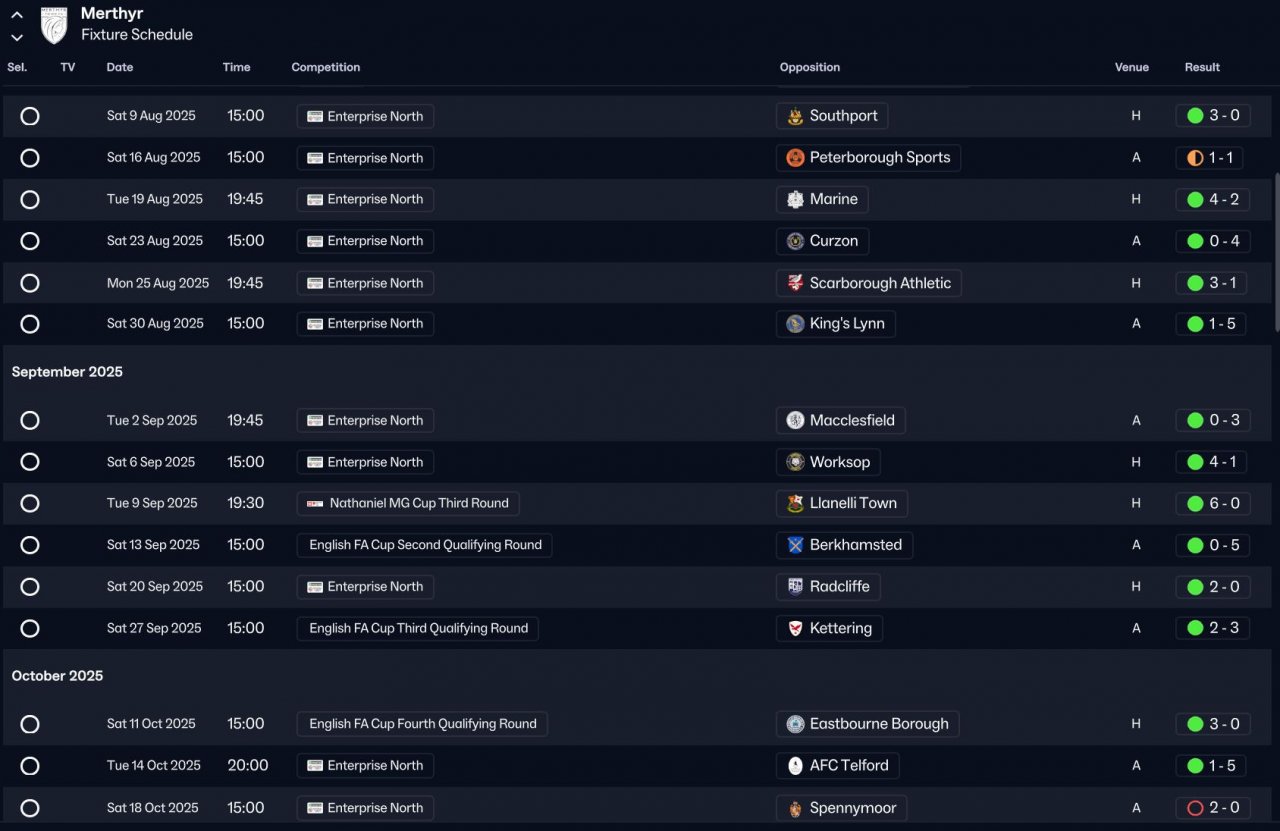The height and width of the screenshot is (831, 1280).
Task: Open the 0-5 result at Berkhamsted
Action: click(x=1211, y=545)
